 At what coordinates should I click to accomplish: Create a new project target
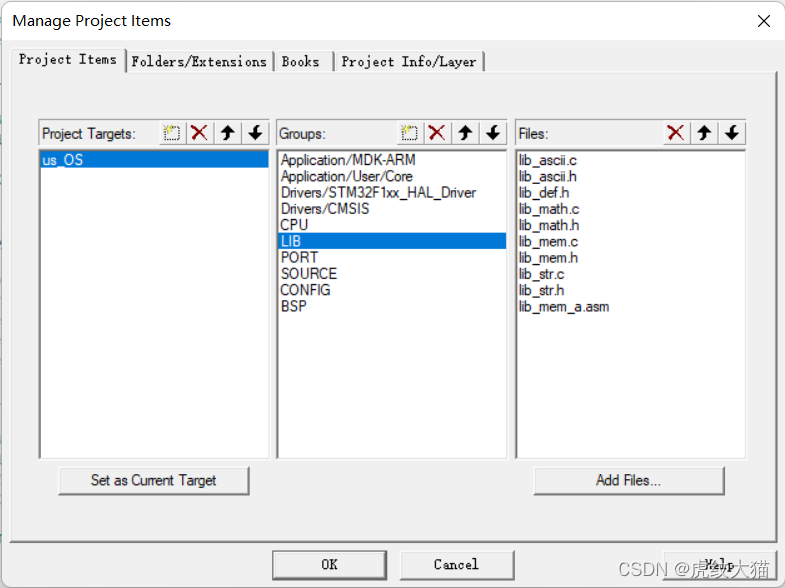[172, 133]
